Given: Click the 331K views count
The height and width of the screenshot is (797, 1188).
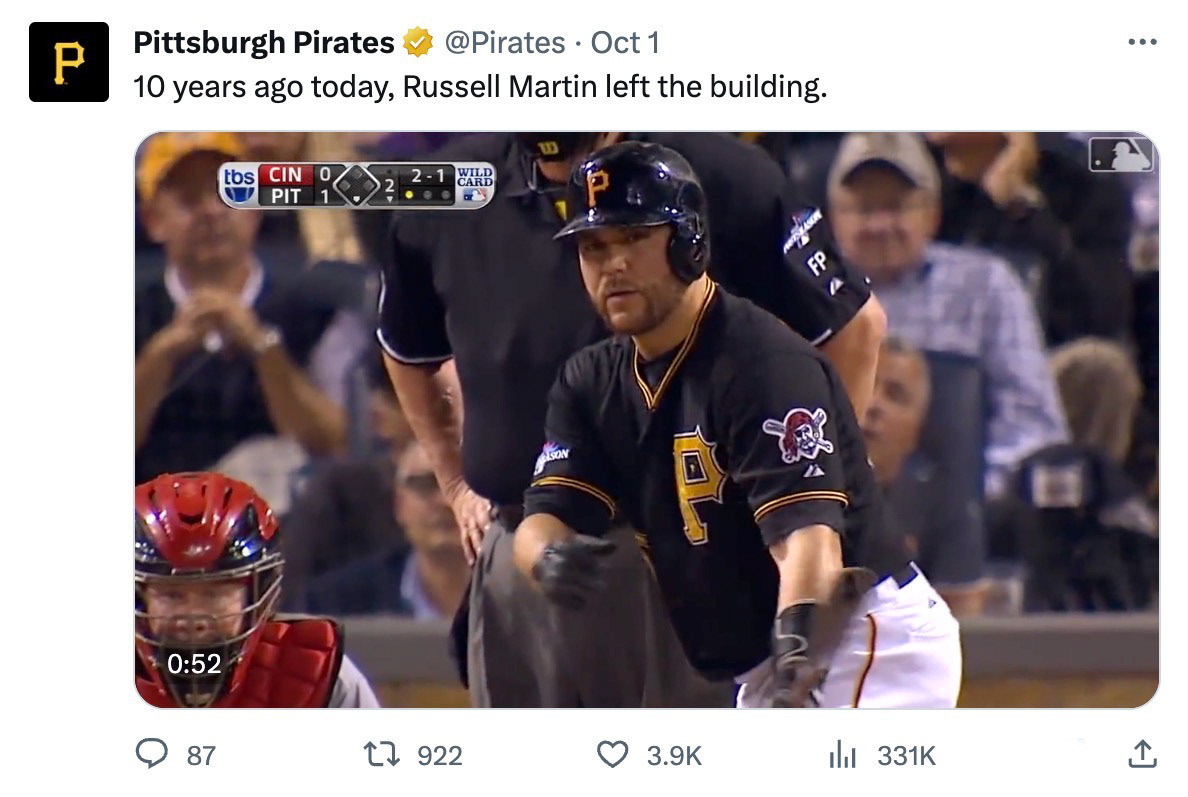Looking at the screenshot, I should click(x=906, y=755).
